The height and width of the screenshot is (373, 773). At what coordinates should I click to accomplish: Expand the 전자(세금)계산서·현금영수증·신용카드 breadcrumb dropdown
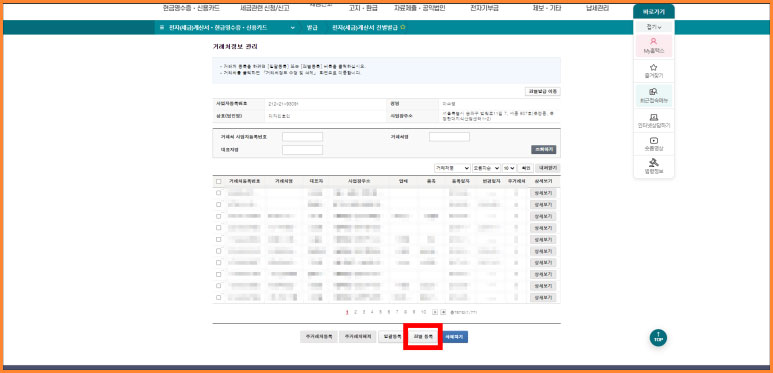[x=293, y=28]
